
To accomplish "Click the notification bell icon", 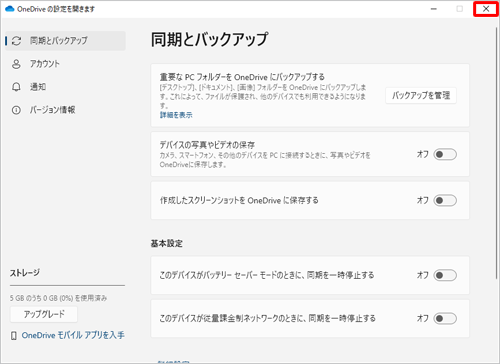I will (x=16, y=87).
